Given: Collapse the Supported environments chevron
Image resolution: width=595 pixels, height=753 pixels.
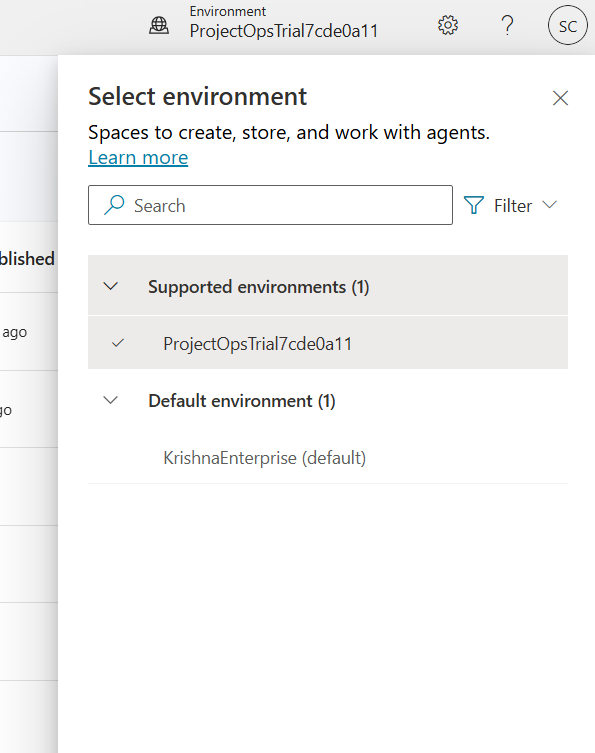Looking at the screenshot, I should (111, 286).
